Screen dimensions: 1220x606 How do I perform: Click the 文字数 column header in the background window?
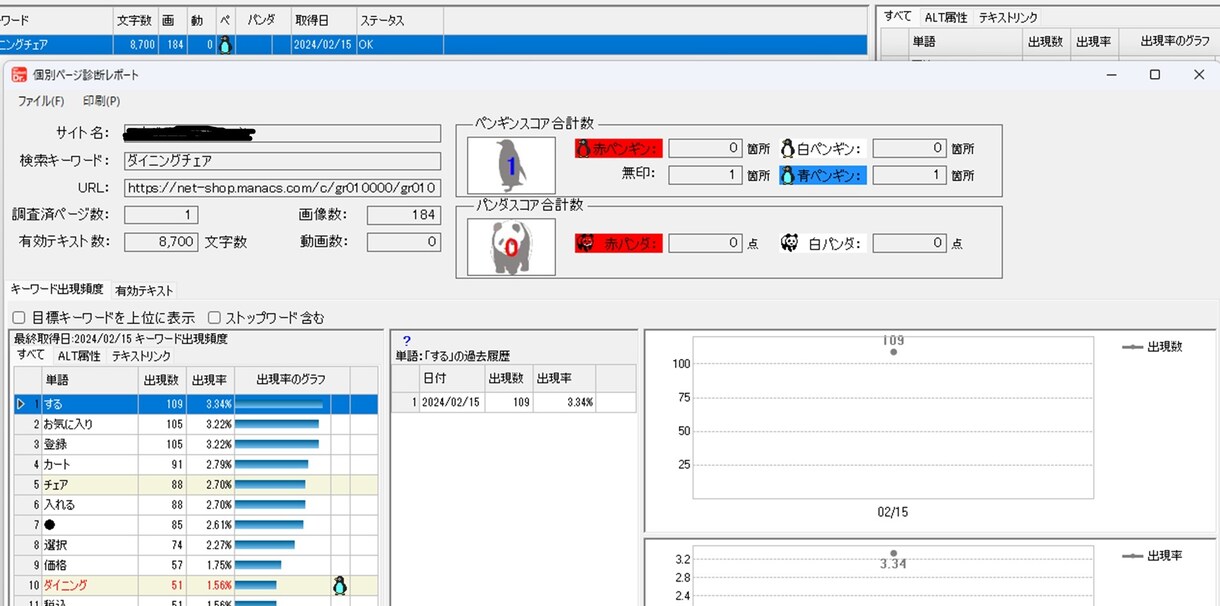pyautogui.click(x=133, y=19)
